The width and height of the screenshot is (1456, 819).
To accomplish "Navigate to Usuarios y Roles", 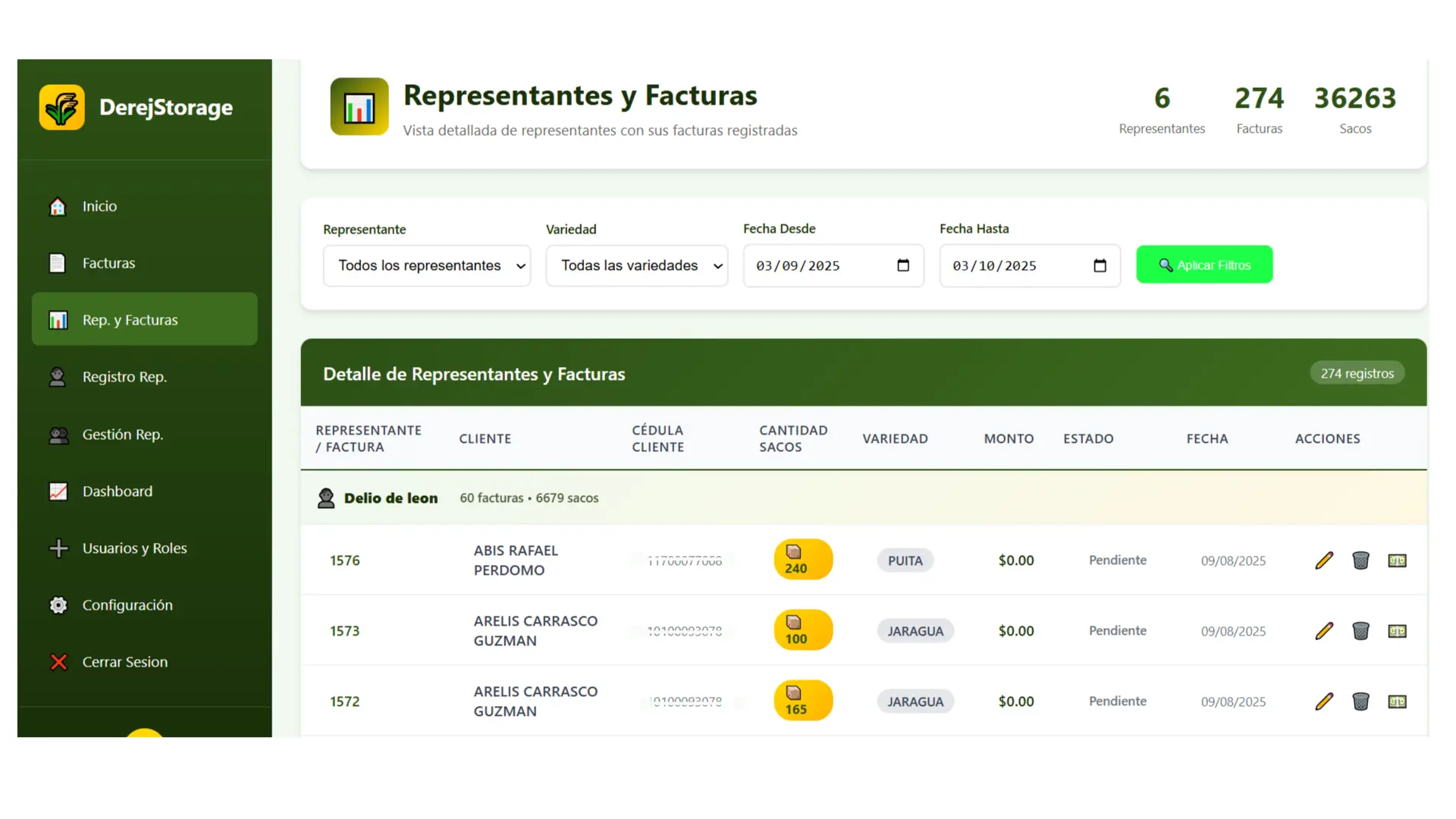I will [x=134, y=548].
